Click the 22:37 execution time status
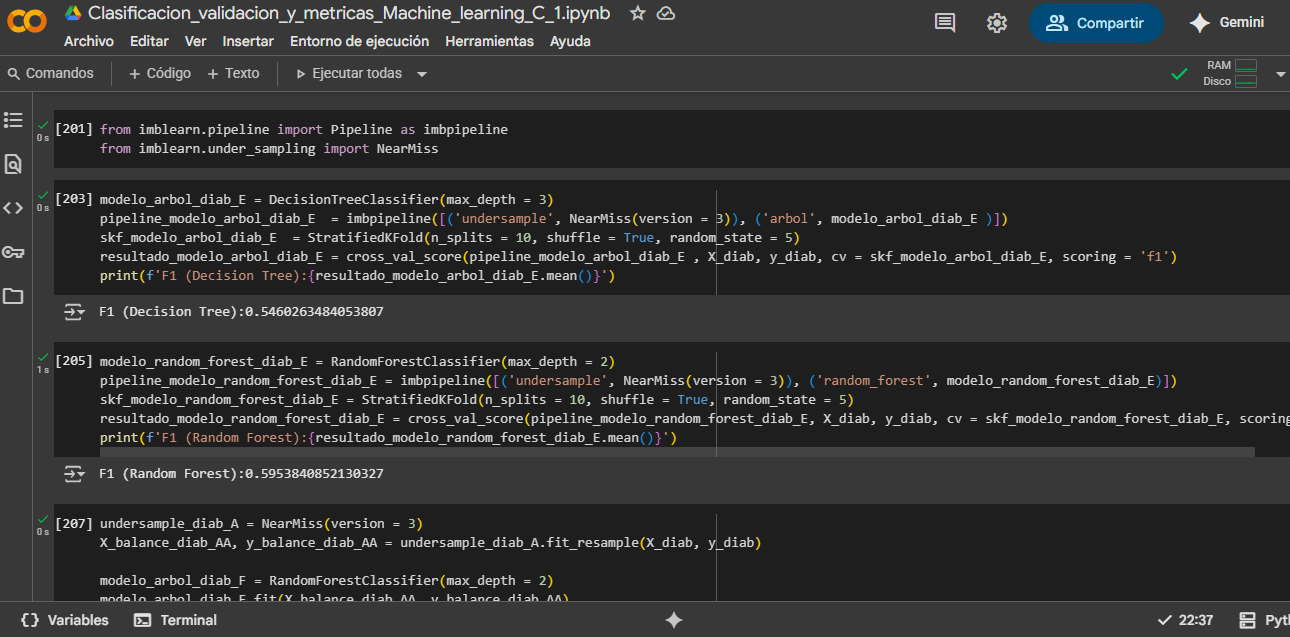Screen dimensions: 1290x637 [1185, 620]
